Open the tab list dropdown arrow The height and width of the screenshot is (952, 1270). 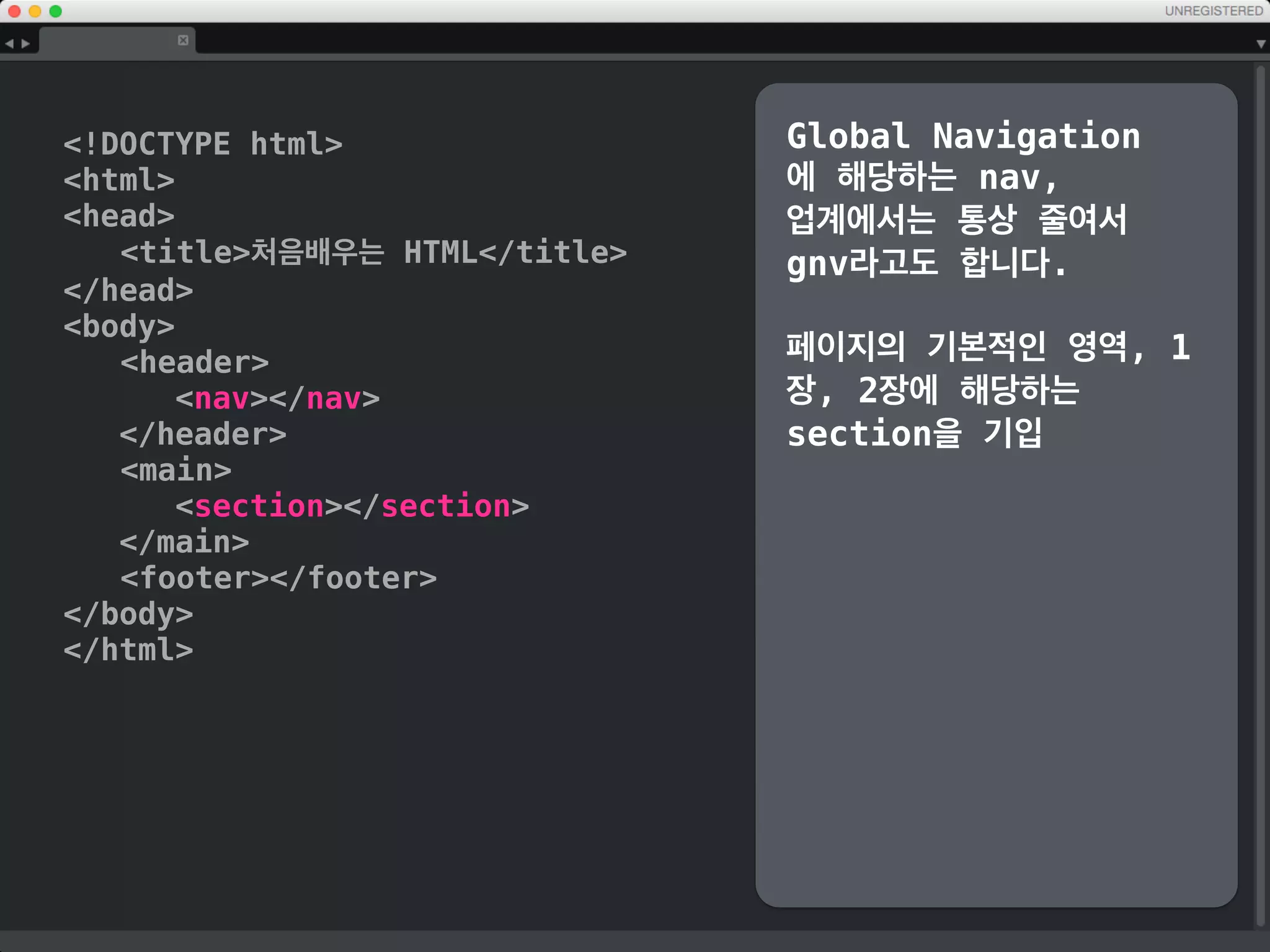coord(1261,44)
